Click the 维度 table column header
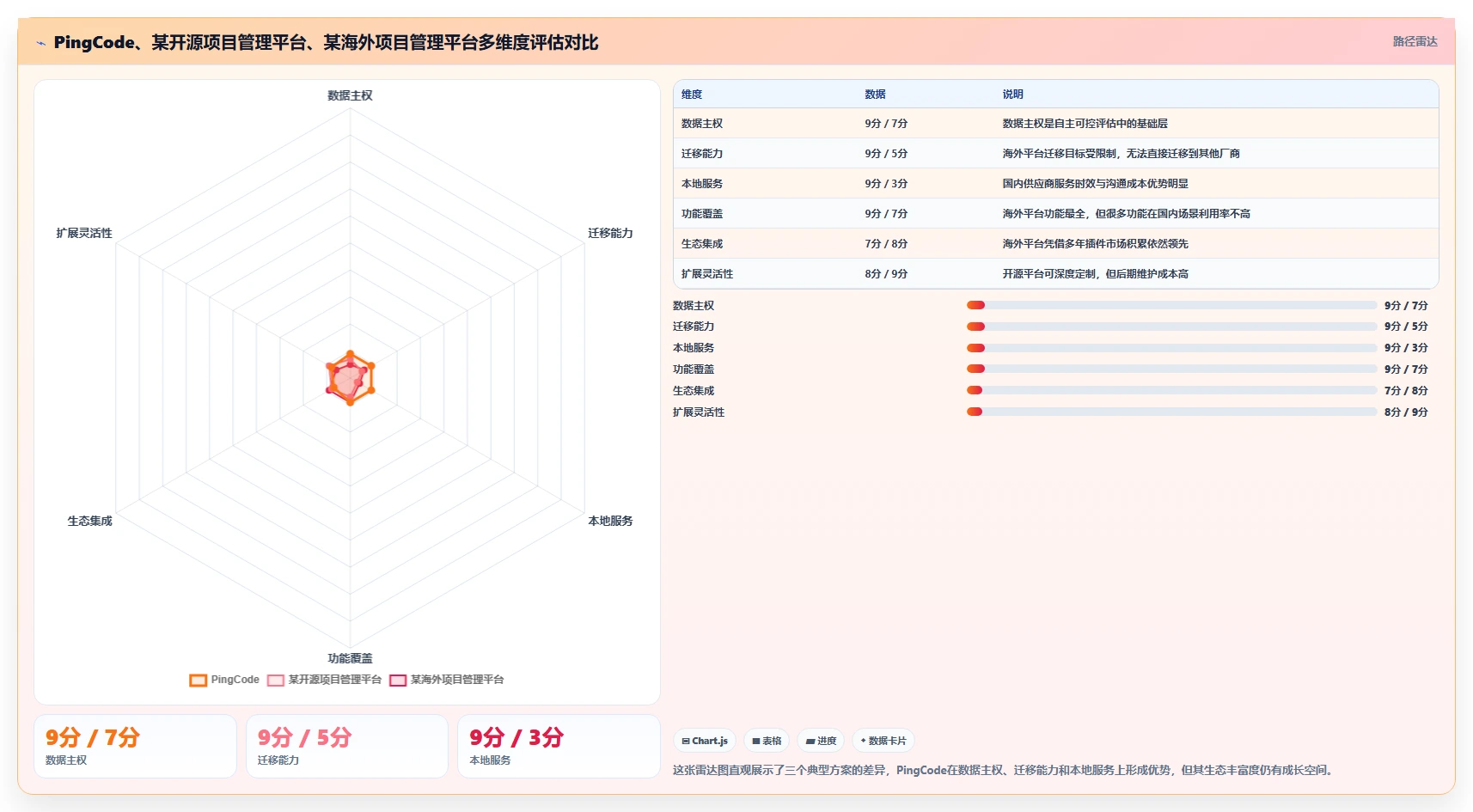The height and width of the screenshot is (812, 1473). tap(692, 95)
